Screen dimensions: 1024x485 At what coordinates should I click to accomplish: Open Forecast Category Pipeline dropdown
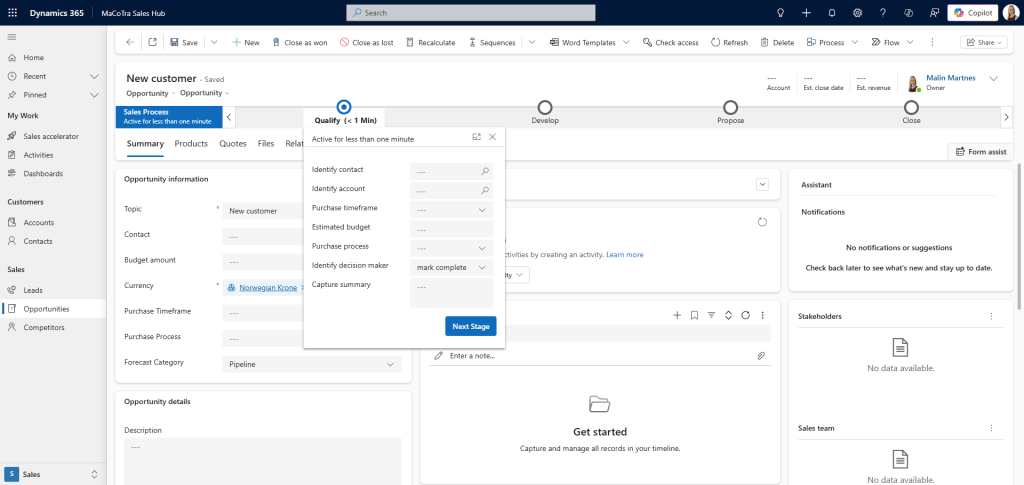311,364
